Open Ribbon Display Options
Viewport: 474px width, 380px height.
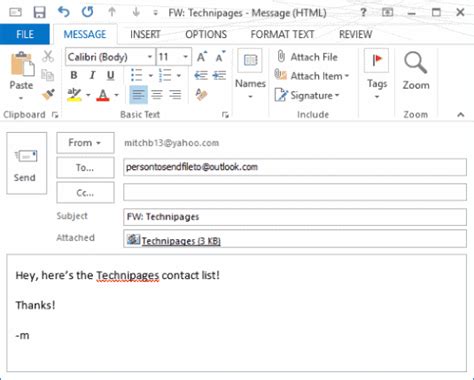pos(387,13)
